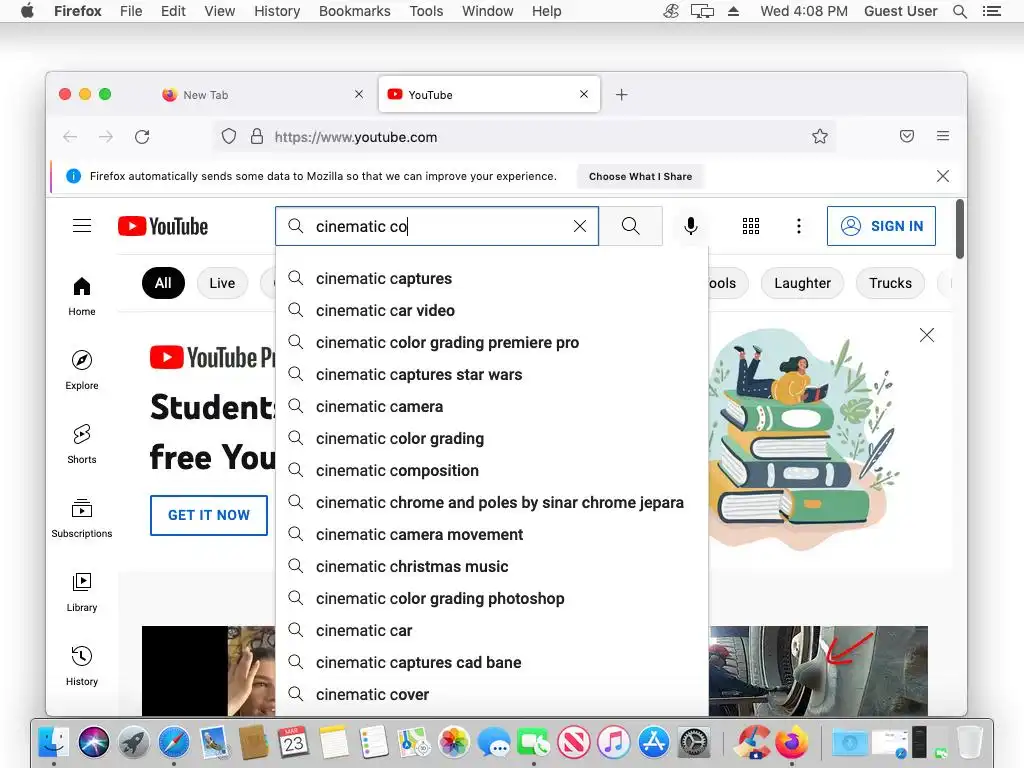This screenshot has height=768, width=1024.
Task: Dismiss the Firefox data notification bar
Action: (x=942, y=176)
